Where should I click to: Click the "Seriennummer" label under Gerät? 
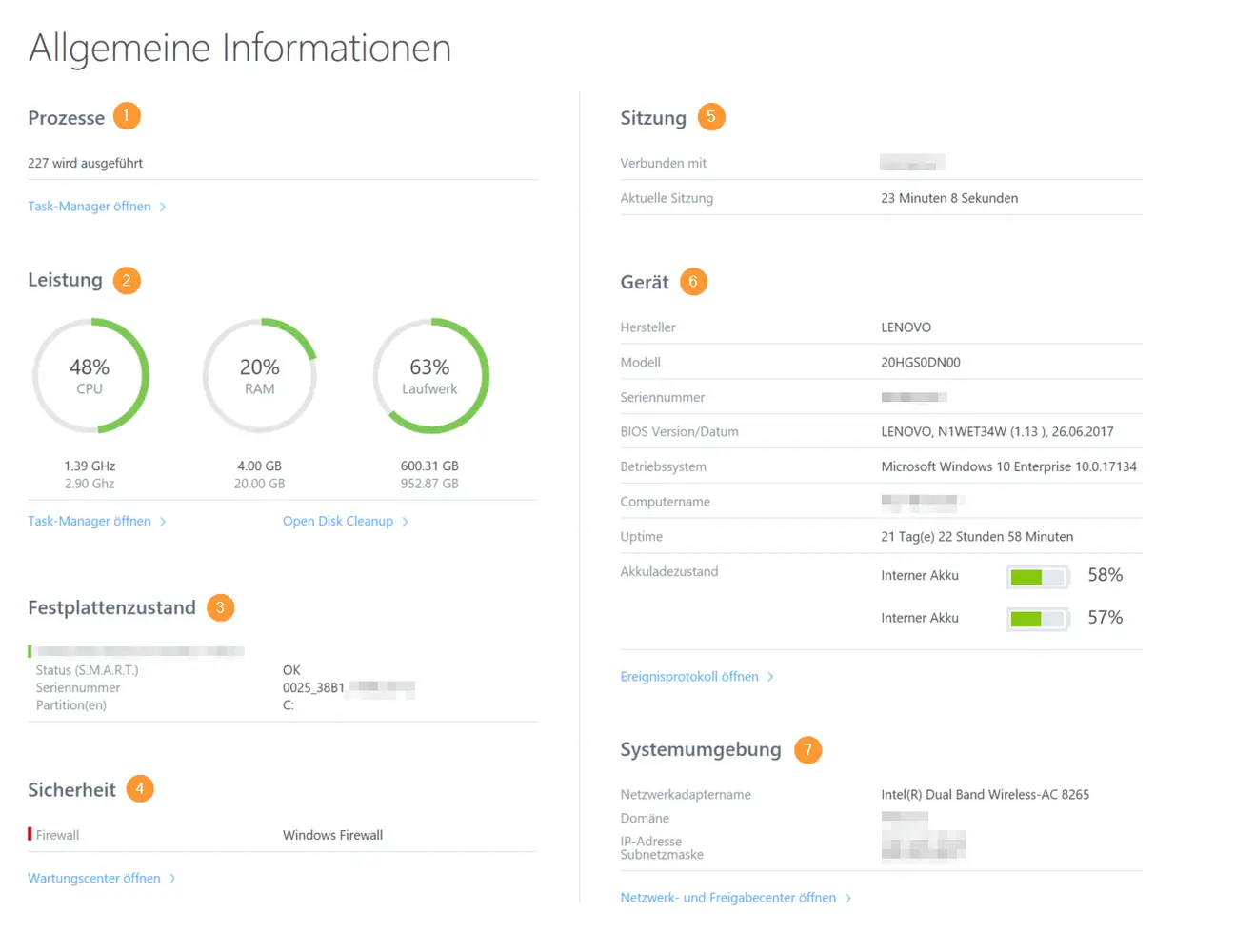[663, 398]
